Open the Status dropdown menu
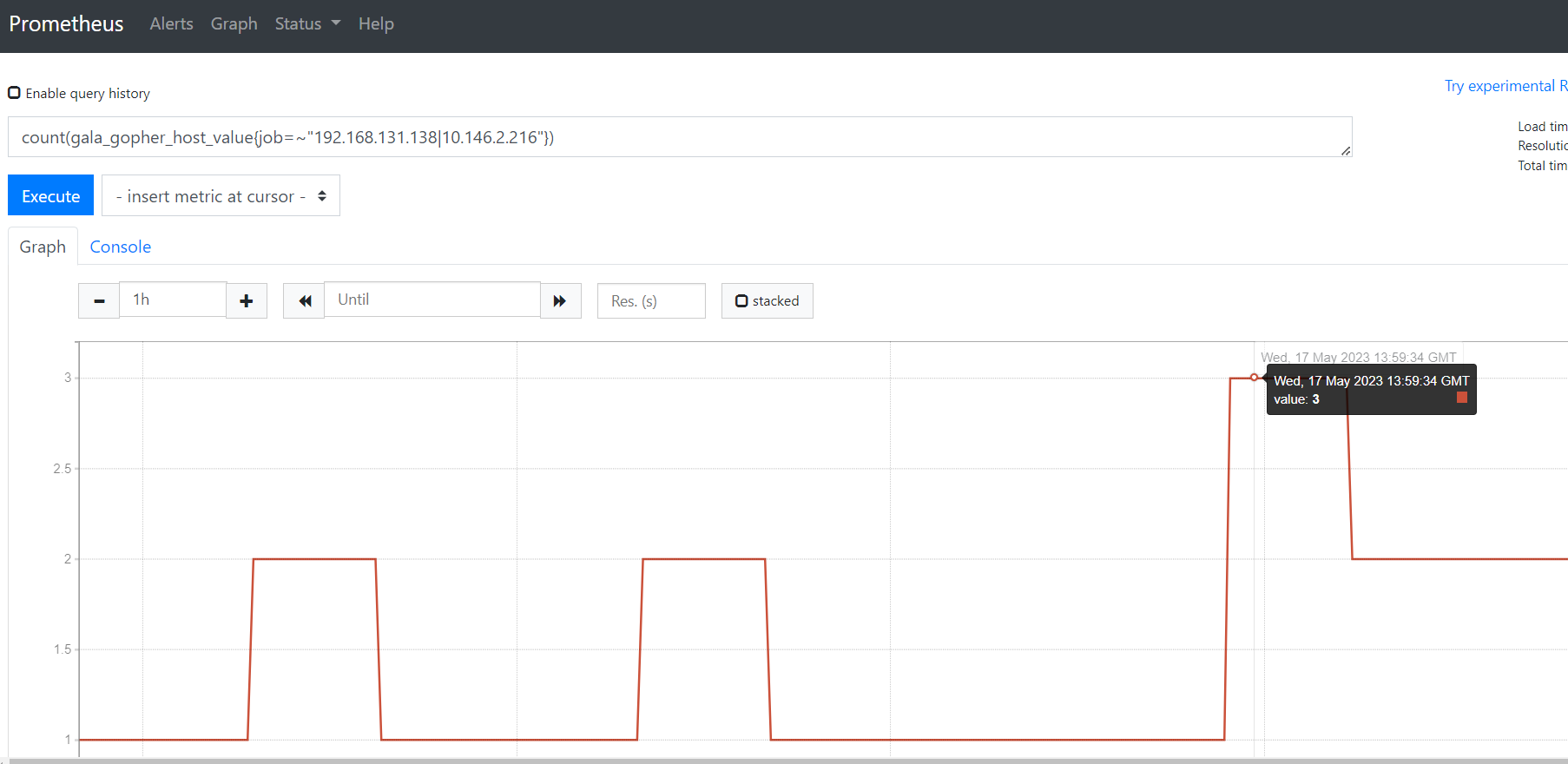The height and width of the screenshot is (764, 1568). point(307,24)
